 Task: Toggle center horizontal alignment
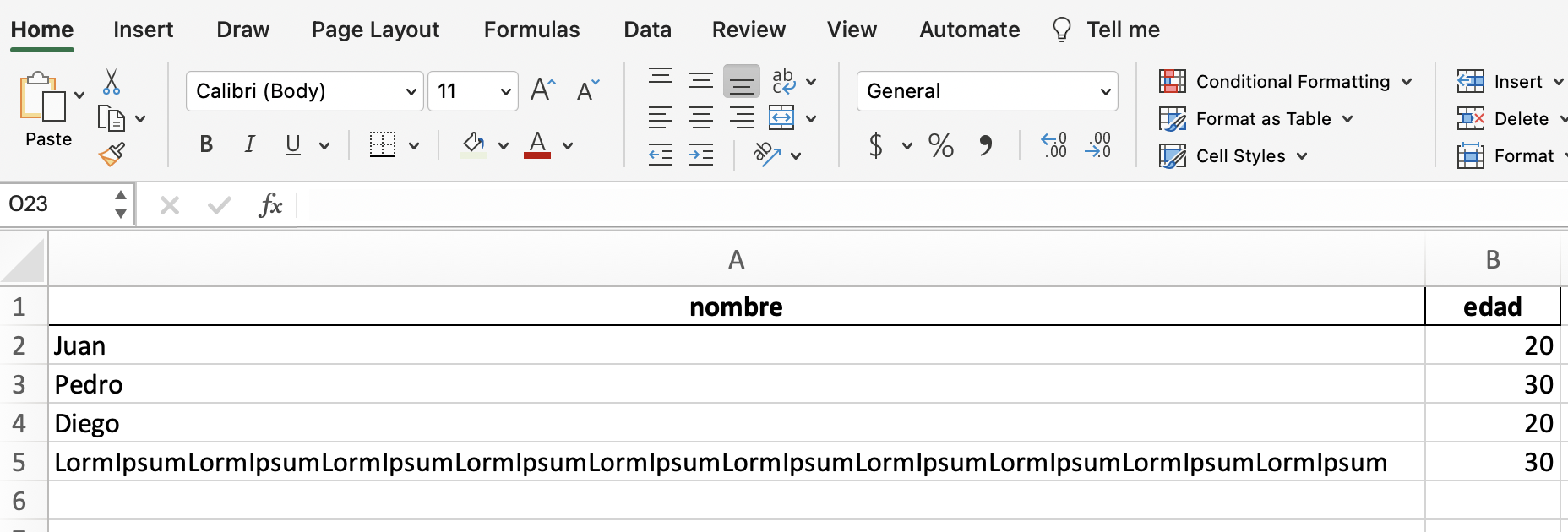pos(701,117)
